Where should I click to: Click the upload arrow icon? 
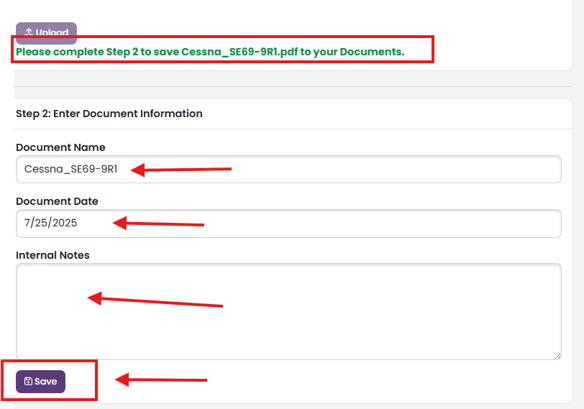[x=29, y=32]
